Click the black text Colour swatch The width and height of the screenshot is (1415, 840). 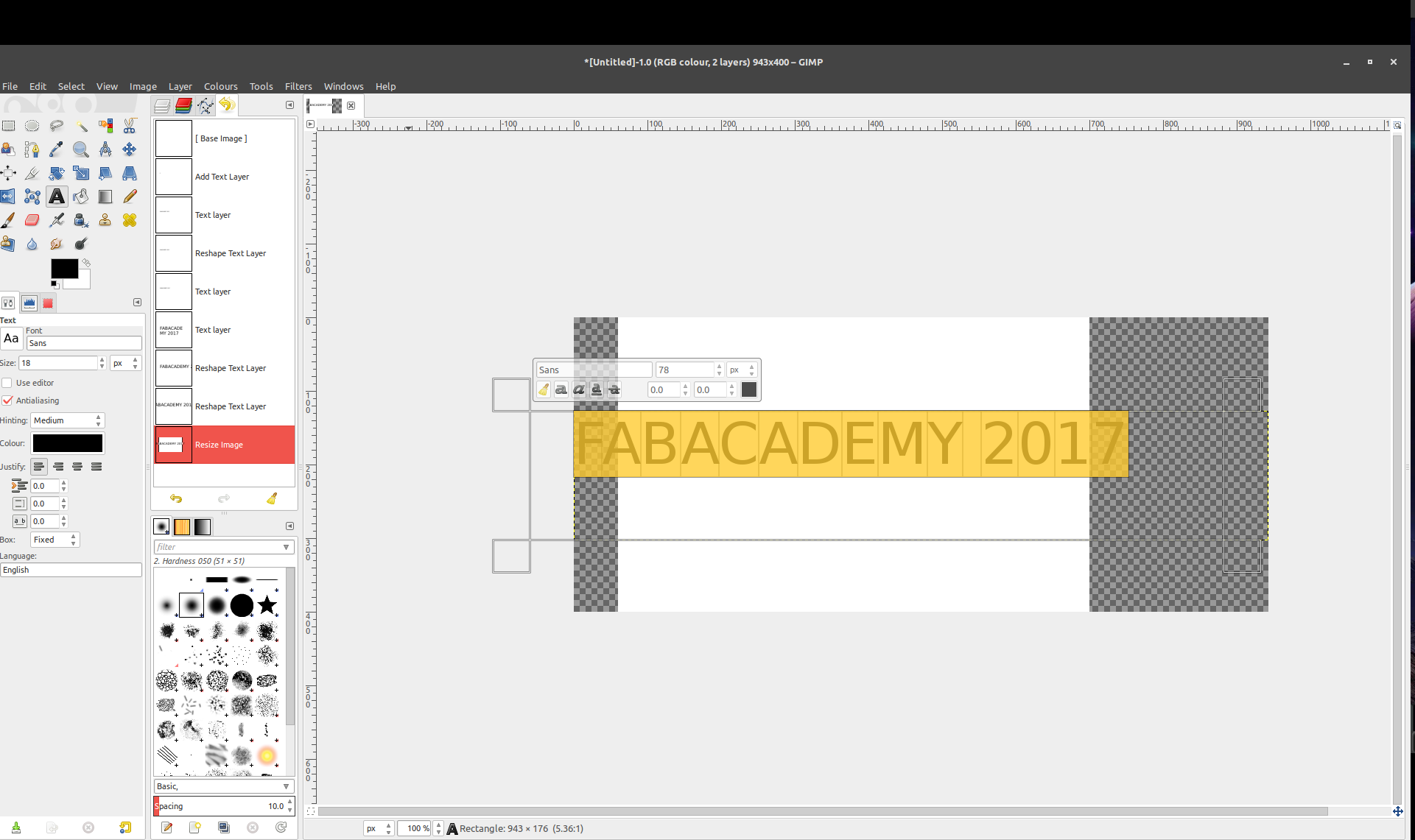coord(67,443)
